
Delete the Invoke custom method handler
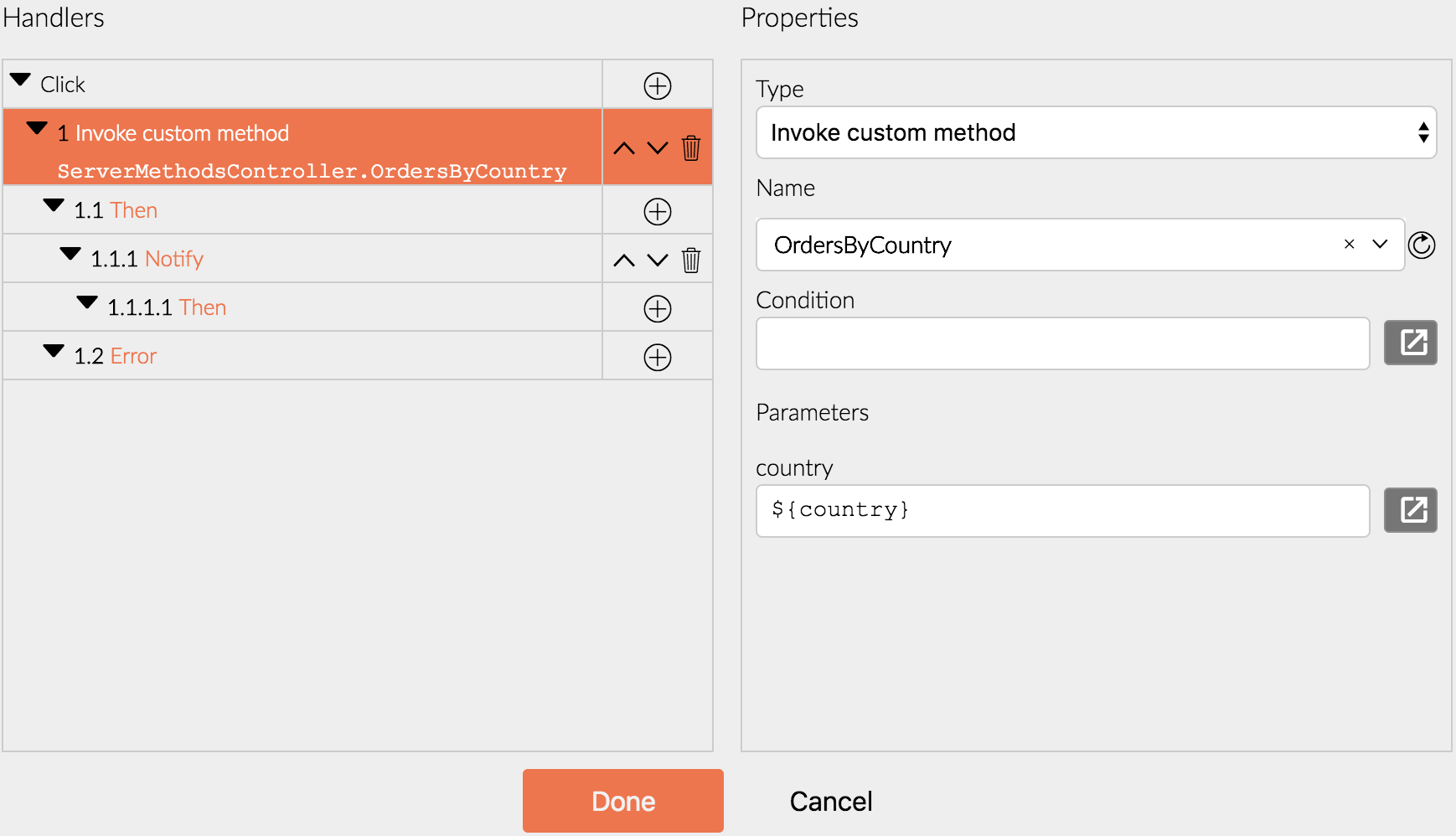(690, 148)
